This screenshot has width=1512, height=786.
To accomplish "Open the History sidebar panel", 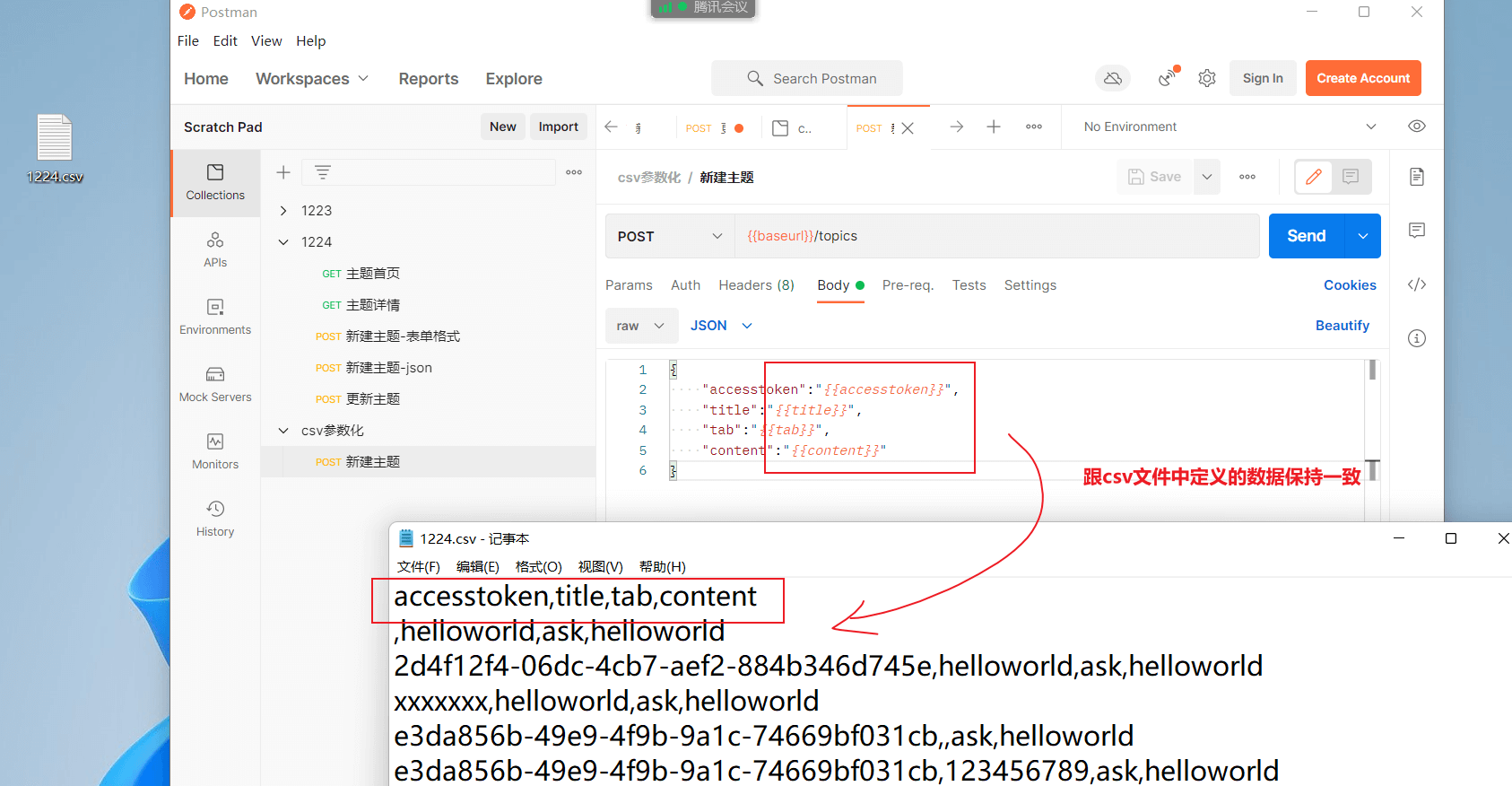I will (215, 520).
